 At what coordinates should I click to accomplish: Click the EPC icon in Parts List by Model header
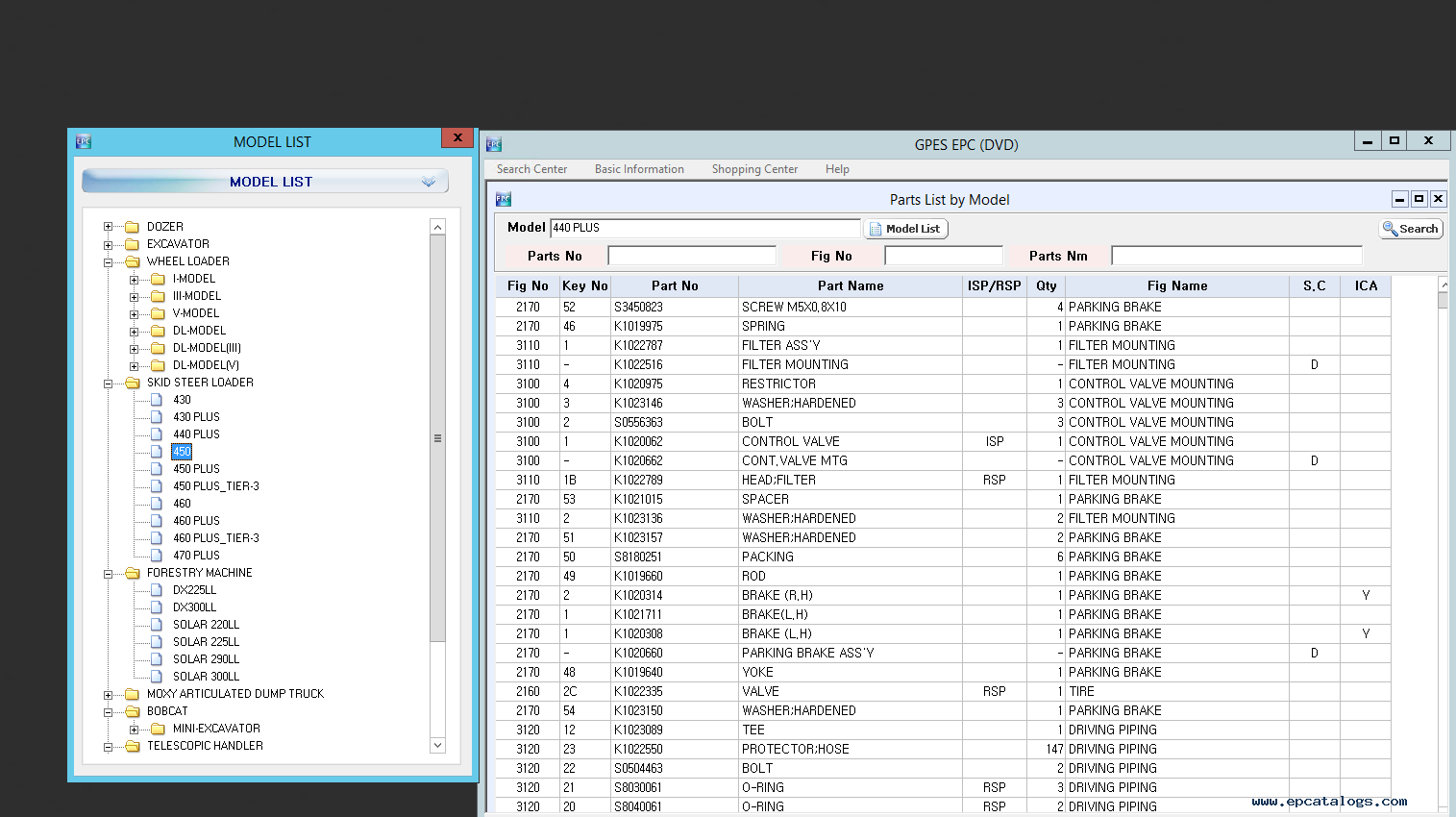(x=503, y=199)
